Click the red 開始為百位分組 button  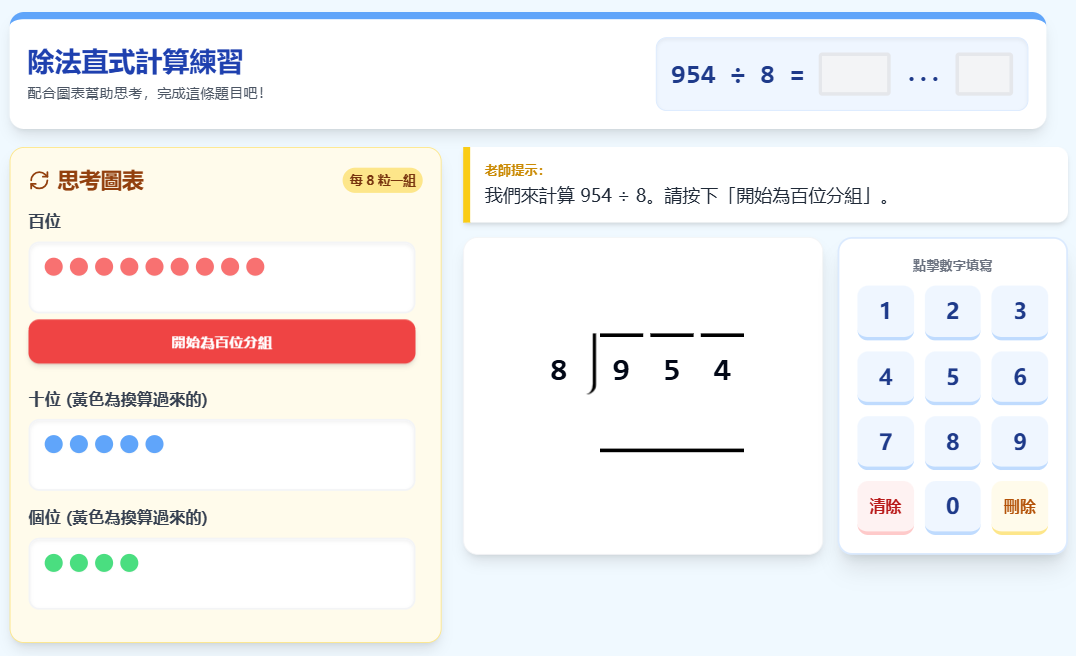point(222,342)
